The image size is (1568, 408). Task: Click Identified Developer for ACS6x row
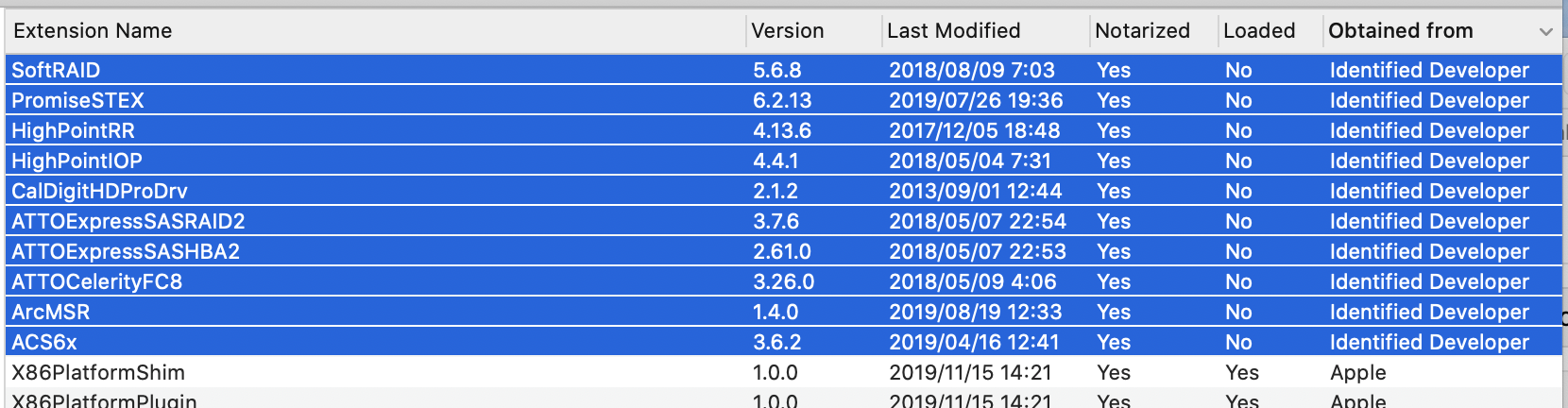[1429, 342]
